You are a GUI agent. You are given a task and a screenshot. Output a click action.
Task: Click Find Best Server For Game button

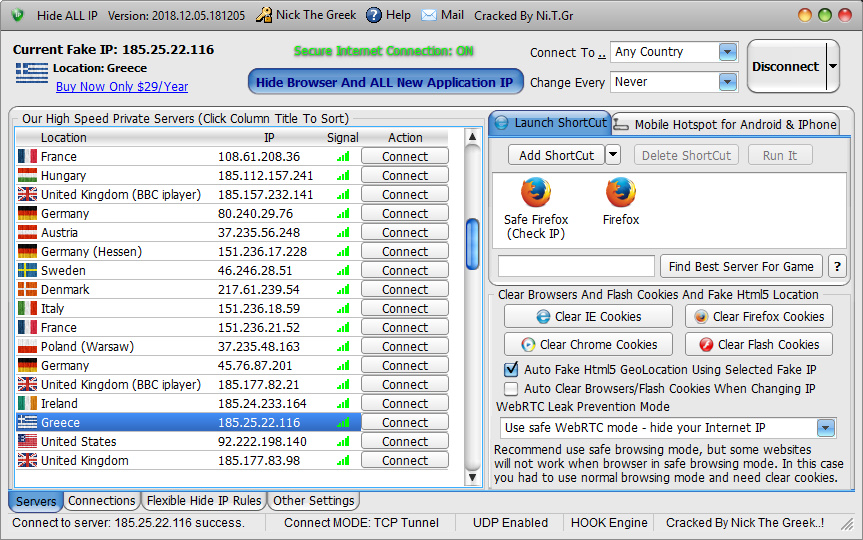[741, 267]
